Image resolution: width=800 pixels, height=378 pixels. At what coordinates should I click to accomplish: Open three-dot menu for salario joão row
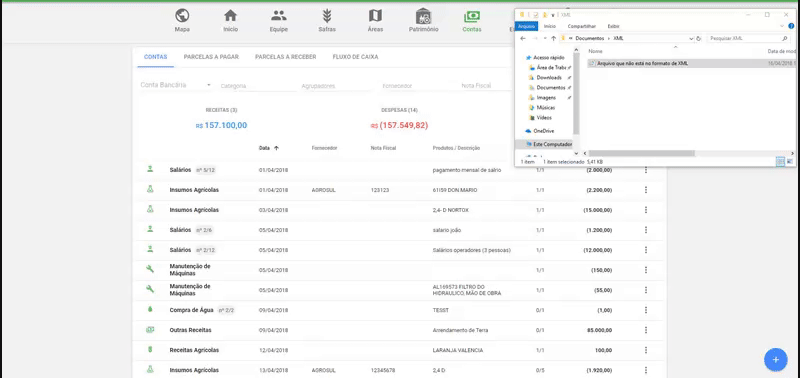coord(646,230)
